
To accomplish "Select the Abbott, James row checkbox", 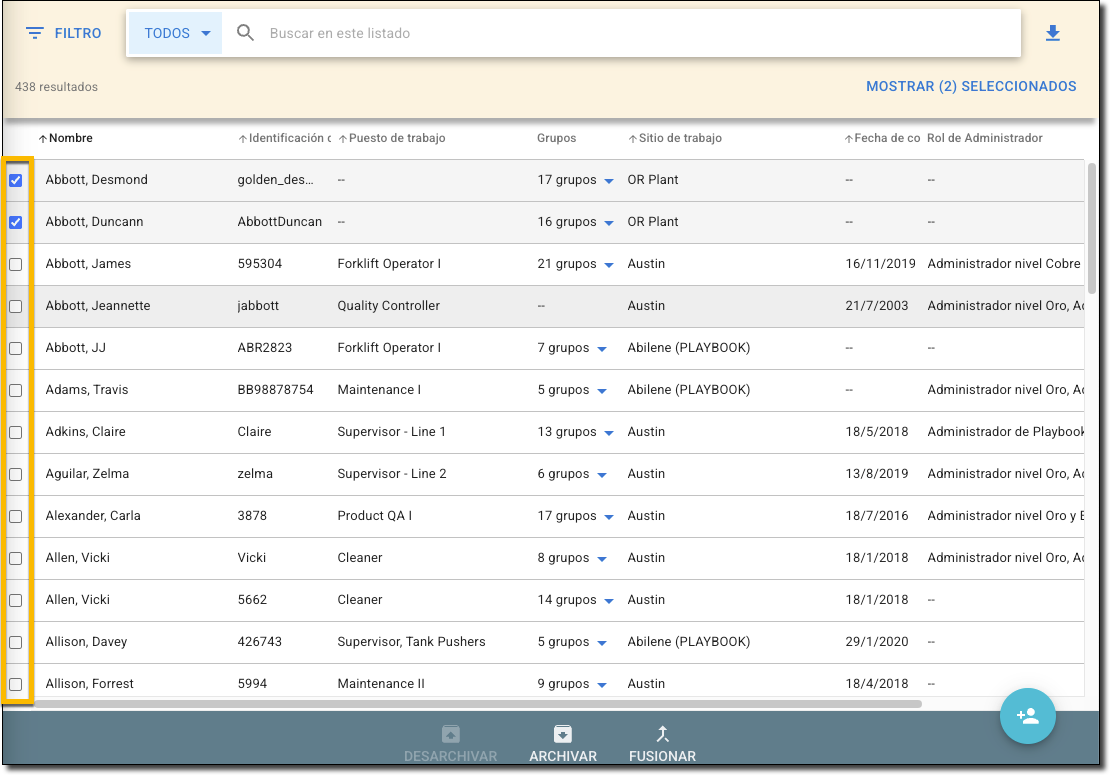I will click(x=16, y=264).
